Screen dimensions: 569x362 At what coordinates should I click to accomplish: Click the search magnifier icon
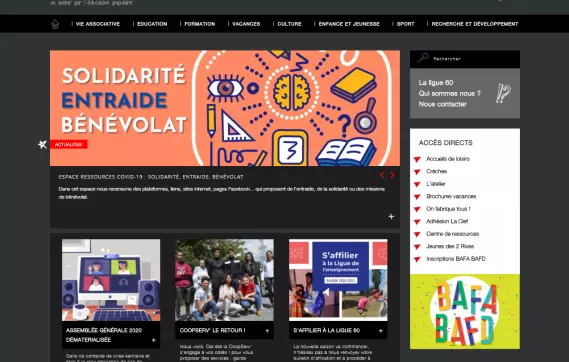pyautogui.click(x=422, y=58)
